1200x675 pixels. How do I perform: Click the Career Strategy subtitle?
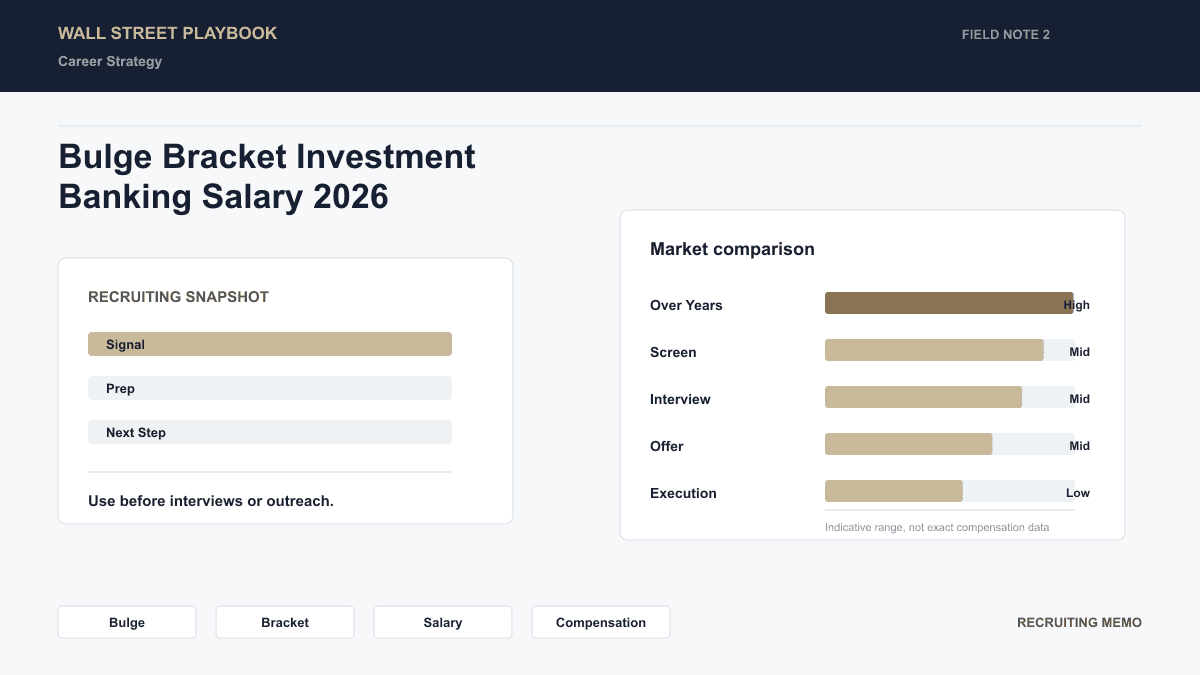(110, 61)
